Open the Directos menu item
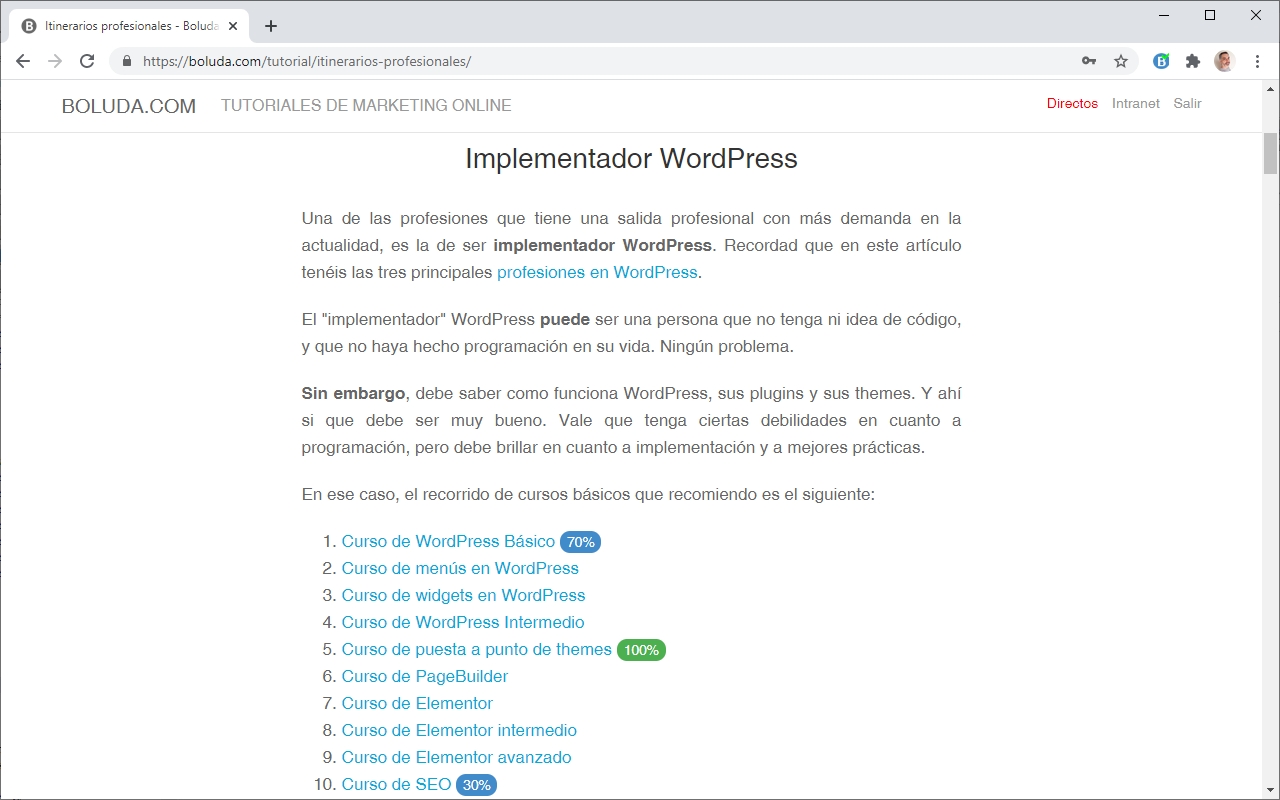The image size is (1280, 800). click(1072, 104)
